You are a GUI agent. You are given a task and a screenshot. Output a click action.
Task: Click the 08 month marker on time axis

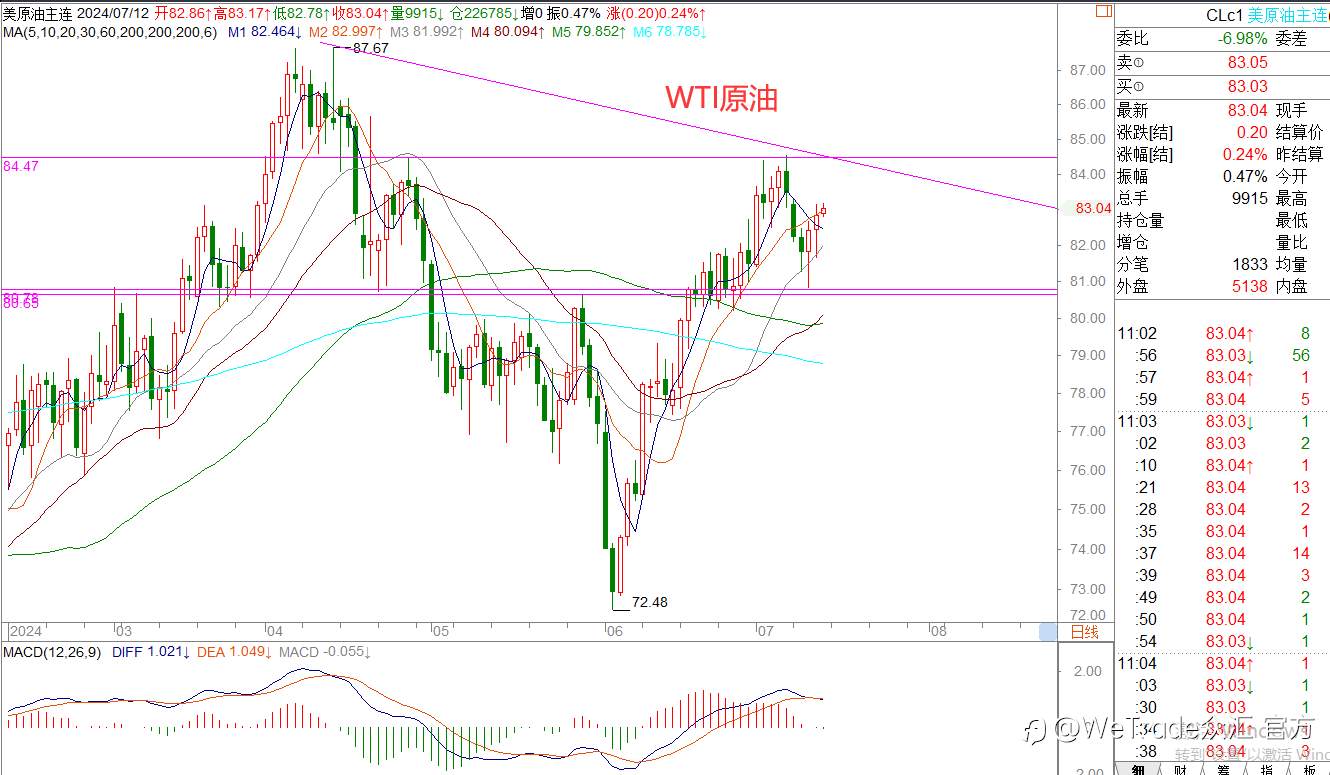click(x=938, y=632)
